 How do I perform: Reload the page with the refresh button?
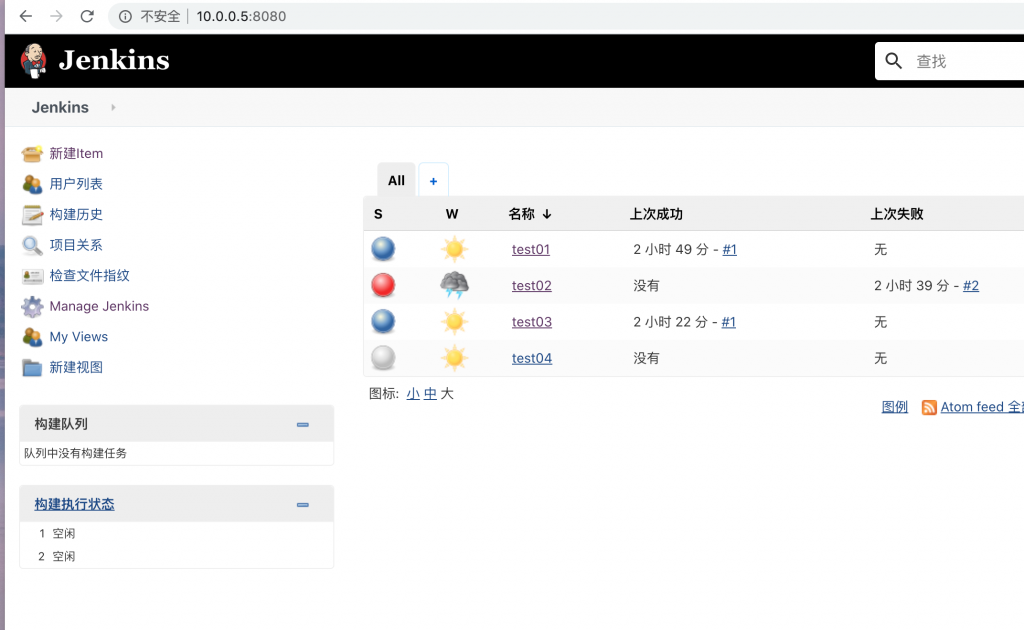(87, 16)
